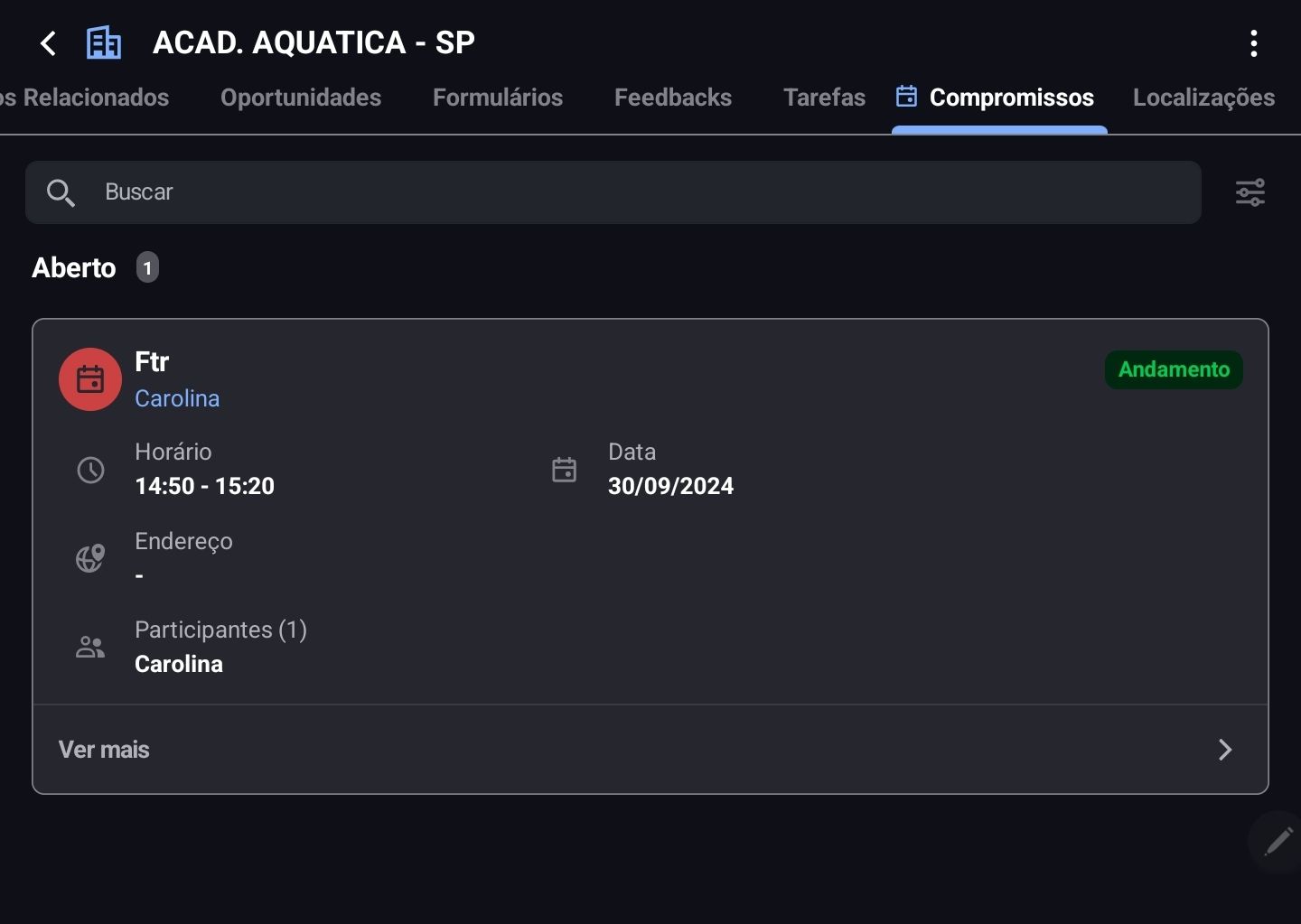Go to the Tarefas tab
This screenshot has width=1301, height=924.
tap(824, 98)
